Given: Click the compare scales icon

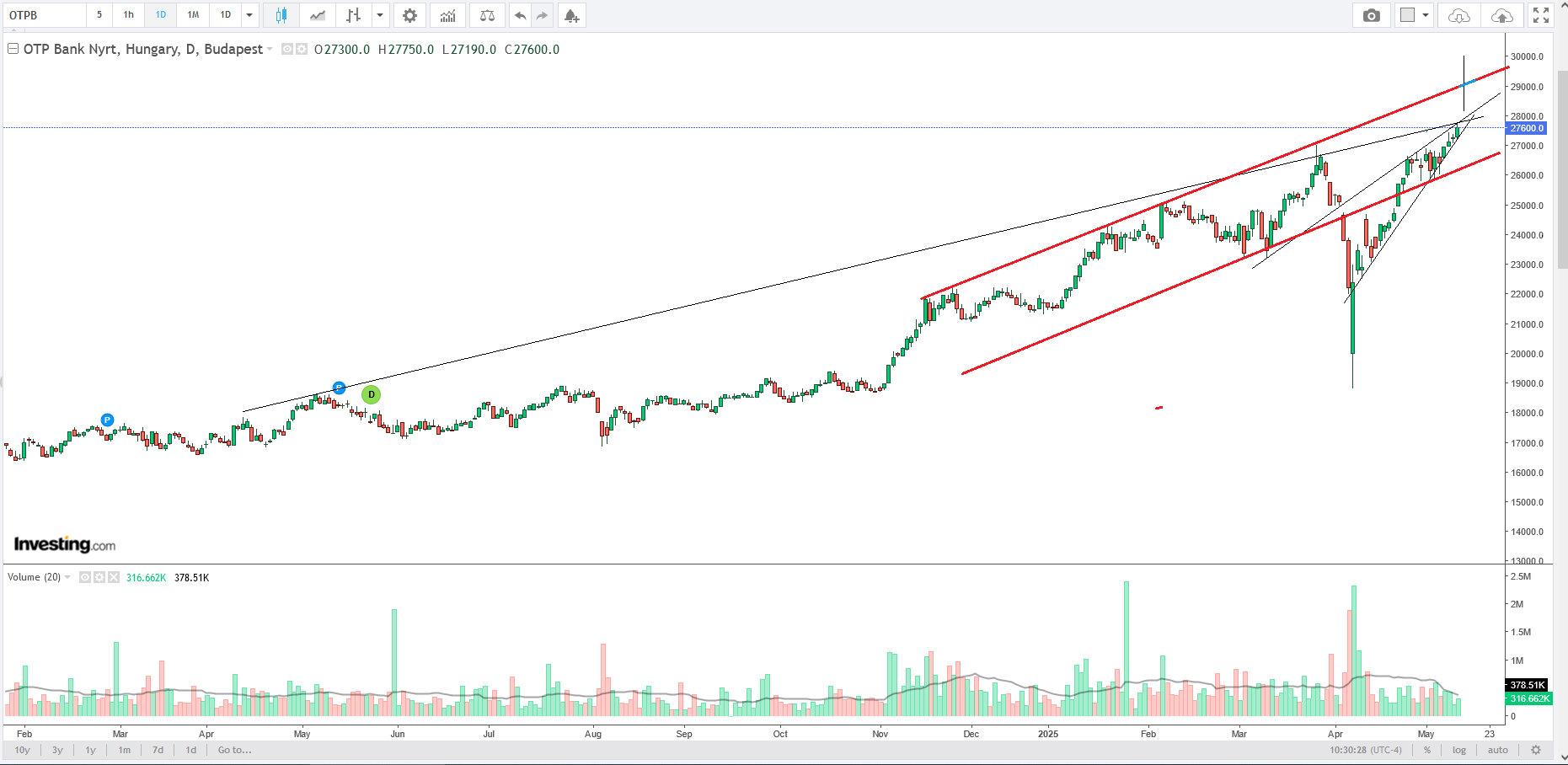Looking at the screenshot, I should [x=487, y=15].
